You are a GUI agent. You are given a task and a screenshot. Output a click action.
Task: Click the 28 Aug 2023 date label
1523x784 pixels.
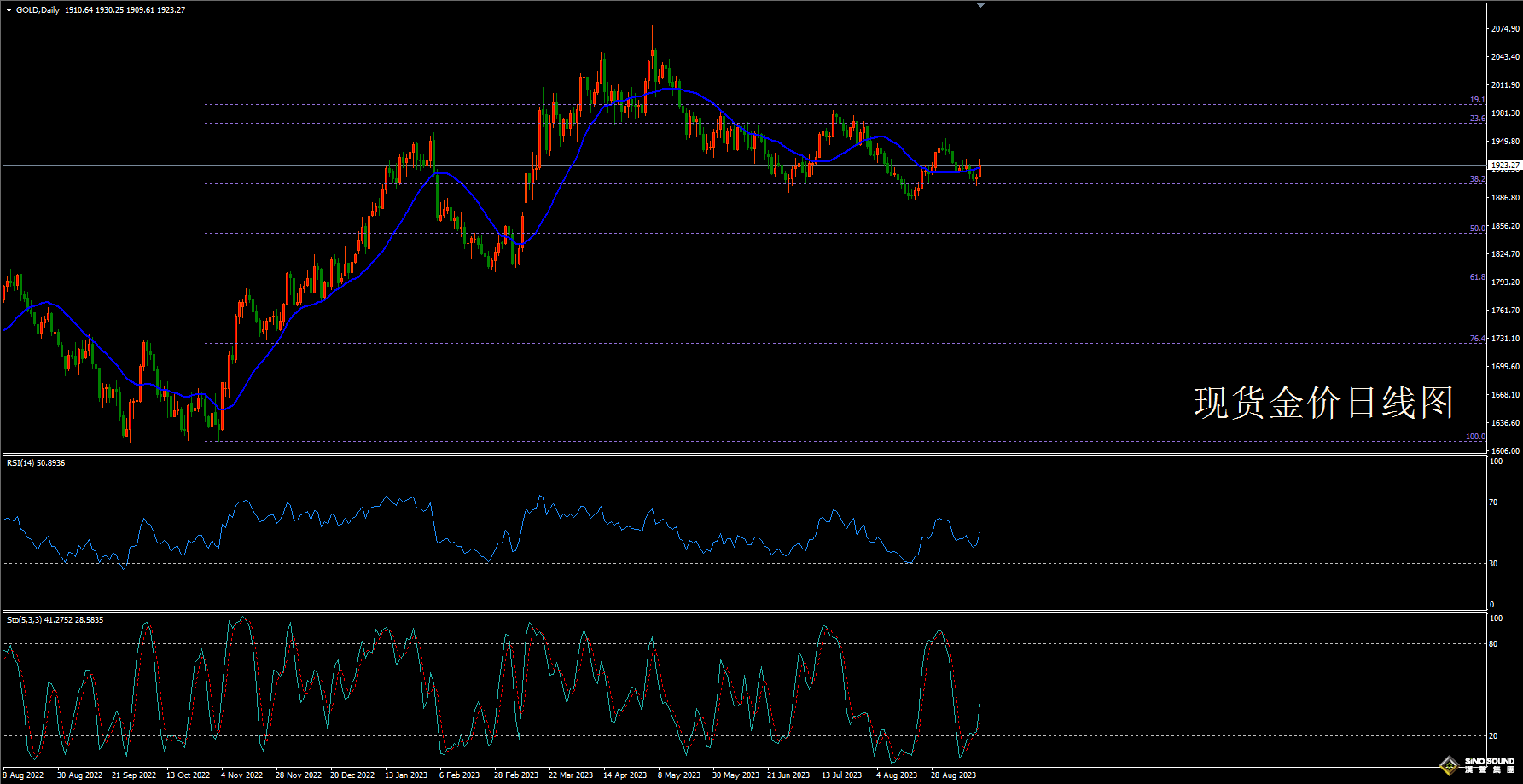click(953, 775)
